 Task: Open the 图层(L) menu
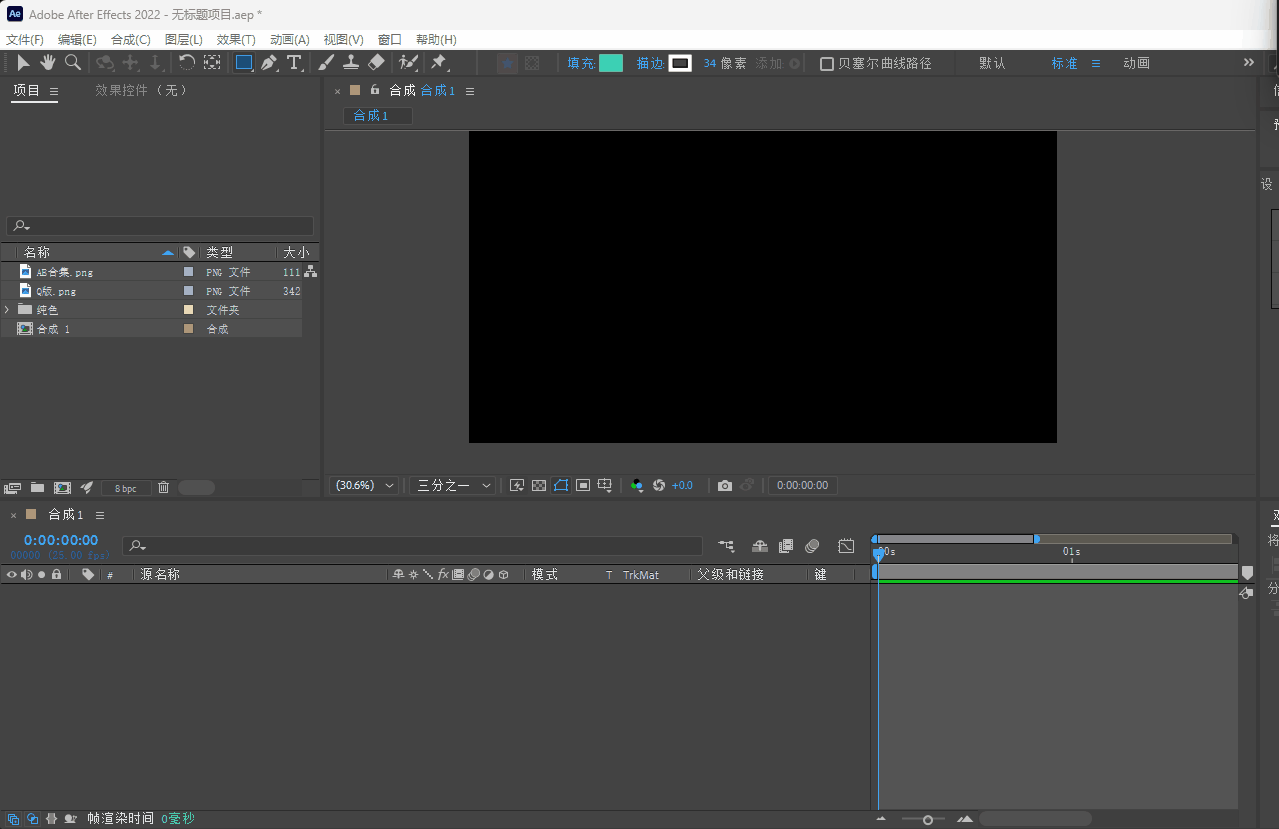pos(184,40)
